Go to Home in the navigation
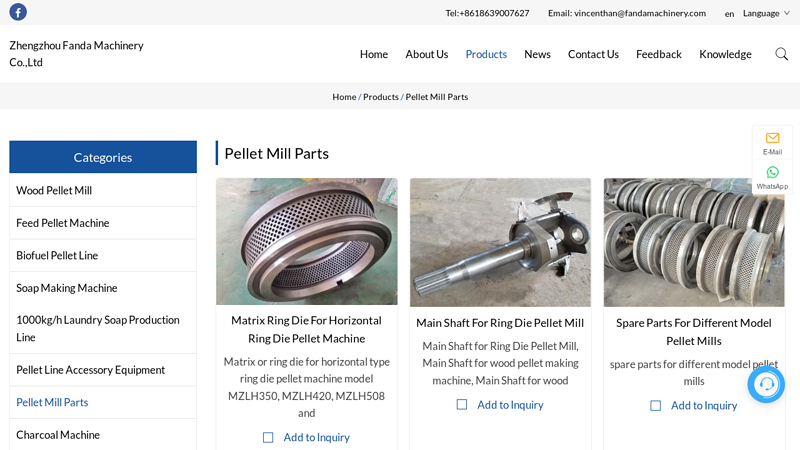 (373, 54)
